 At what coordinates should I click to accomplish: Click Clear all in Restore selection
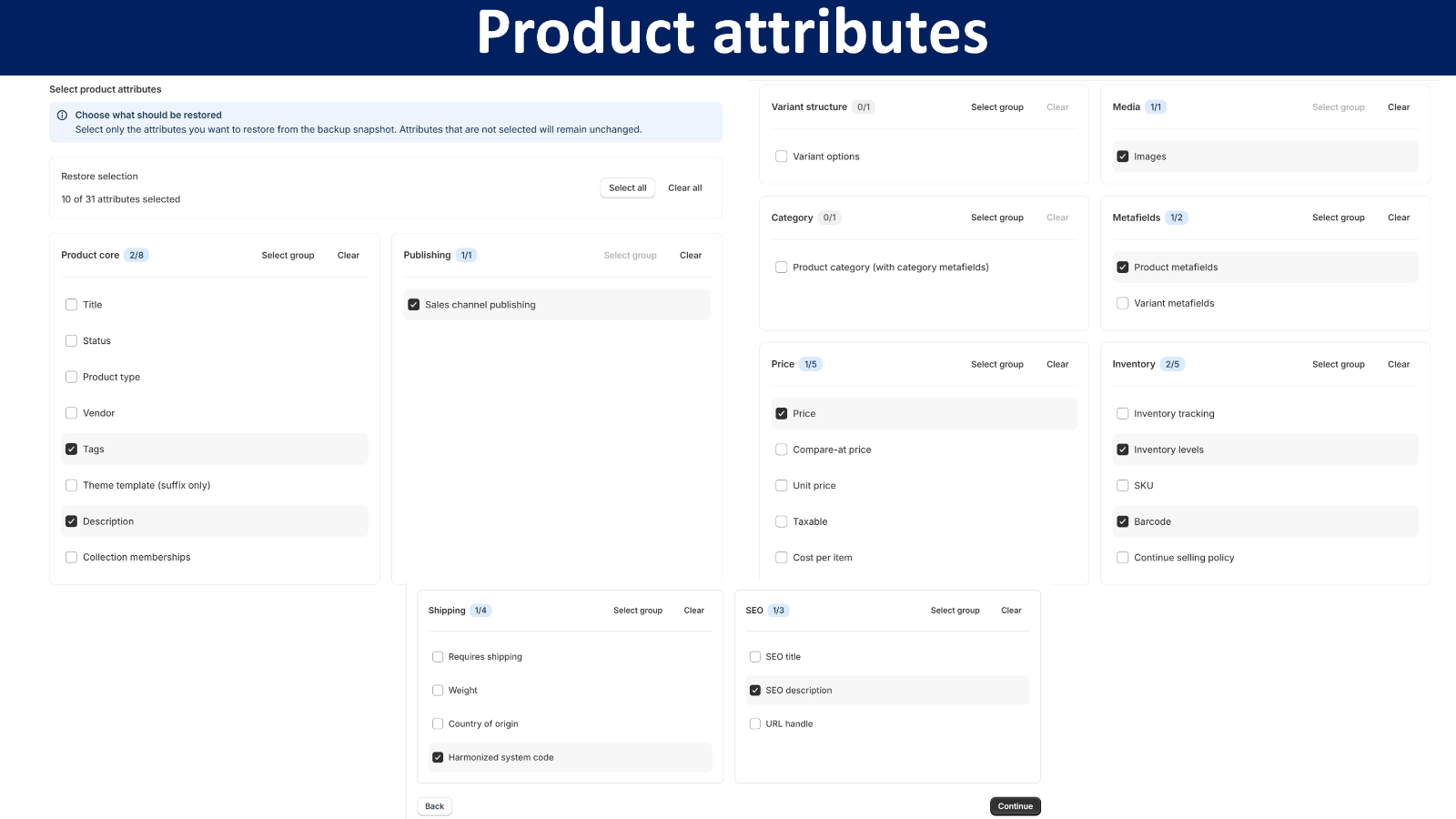click(x=685, y=188)
